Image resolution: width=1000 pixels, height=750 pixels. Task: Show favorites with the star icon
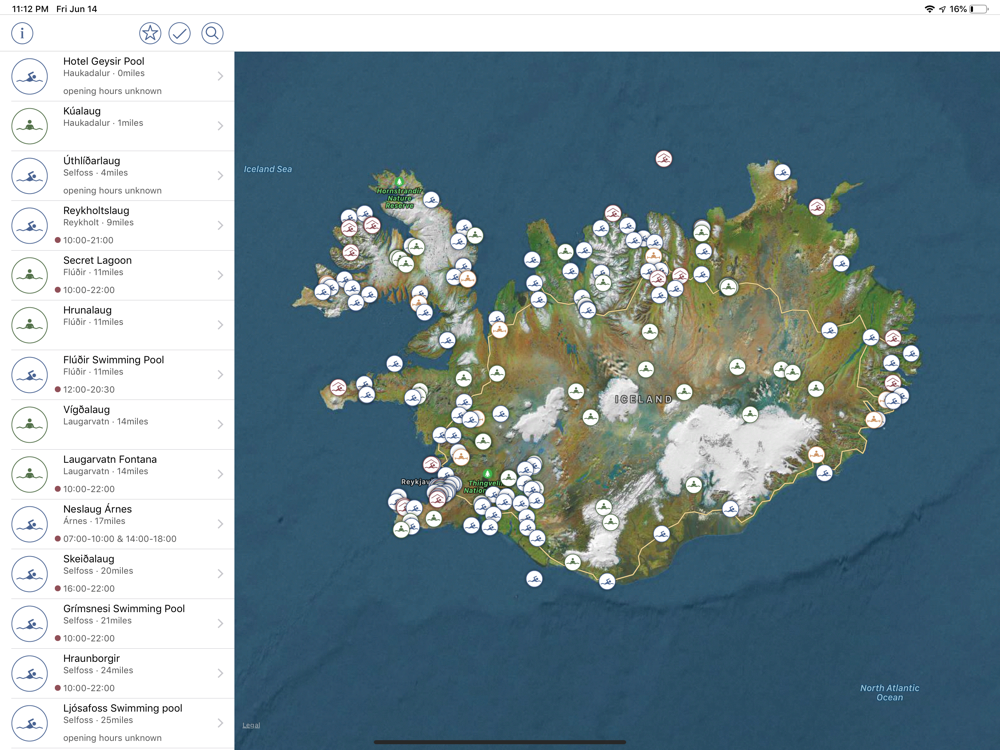tap(150, 33)
